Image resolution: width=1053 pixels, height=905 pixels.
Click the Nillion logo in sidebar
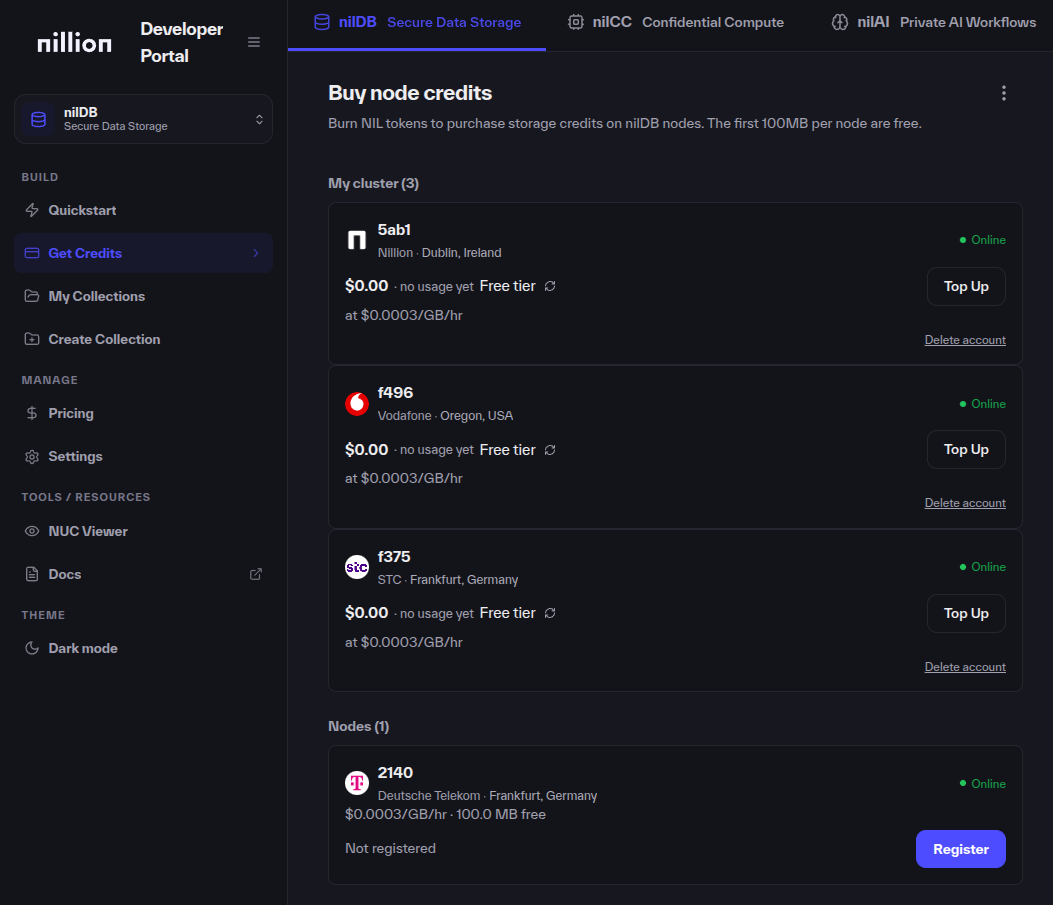(x=74, y=42)
